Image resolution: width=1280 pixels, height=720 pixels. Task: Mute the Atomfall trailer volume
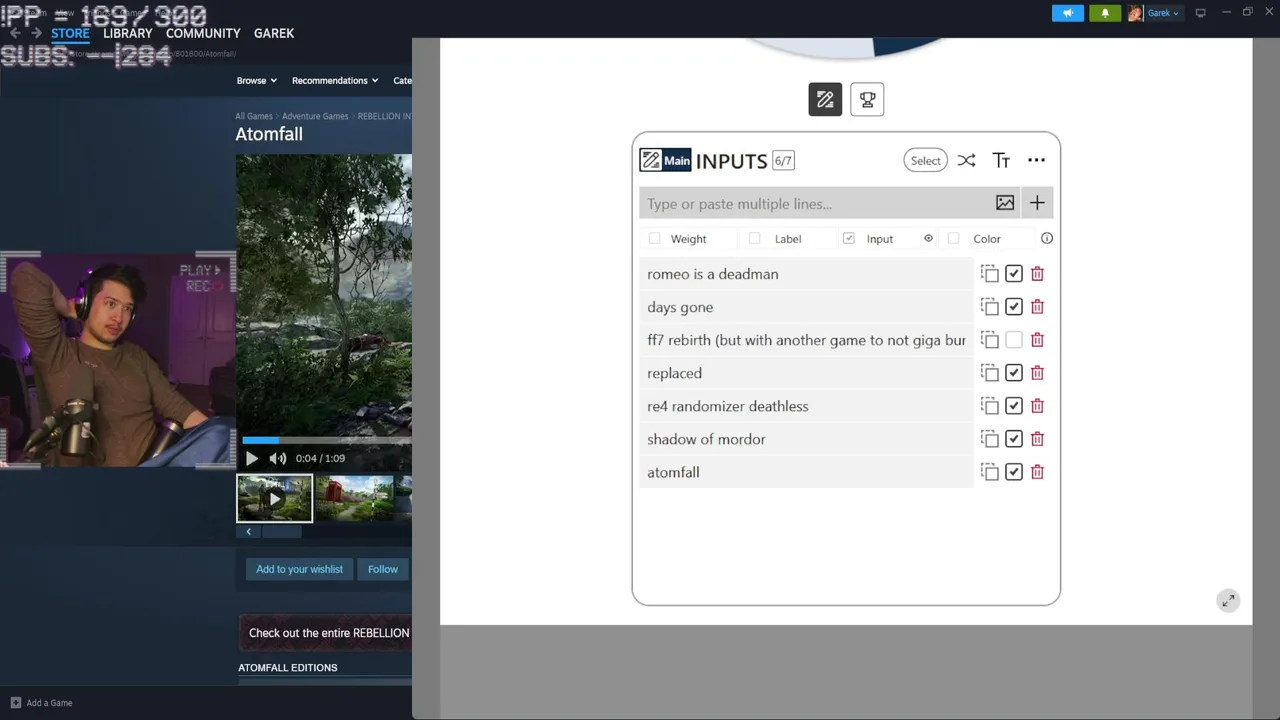tap(277, 458)
